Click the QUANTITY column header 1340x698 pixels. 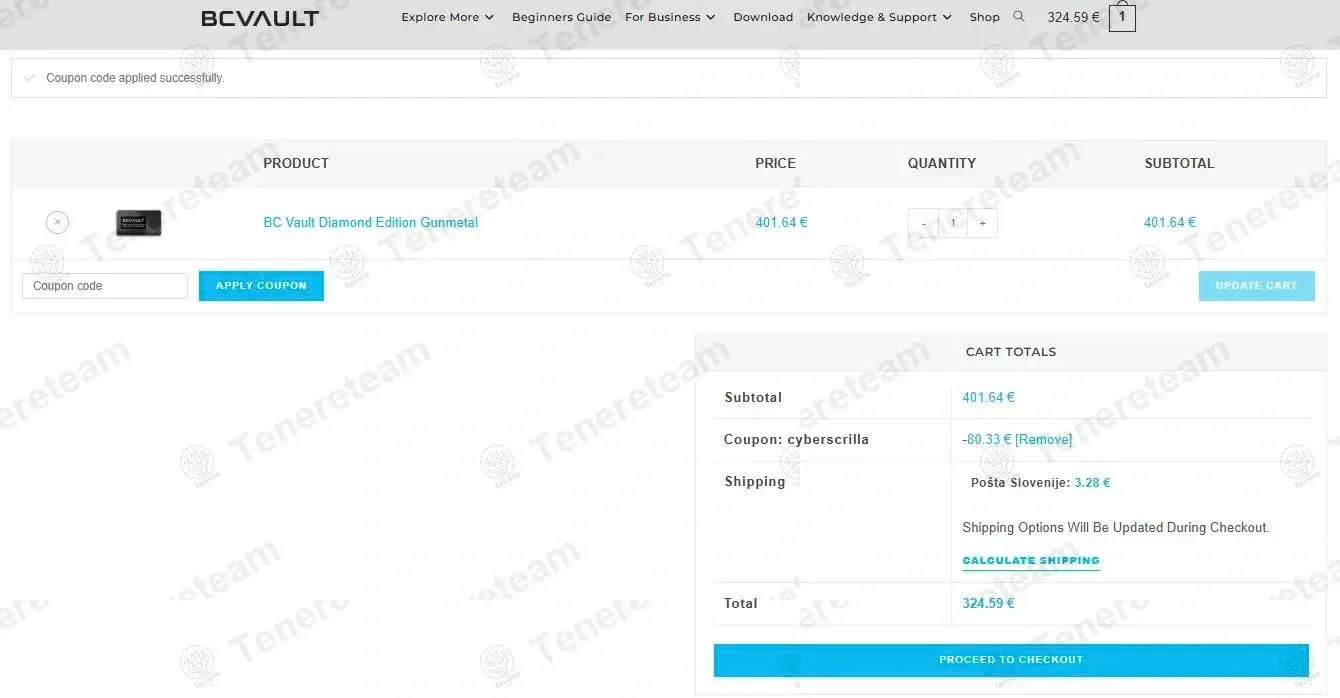coord(942,163)
